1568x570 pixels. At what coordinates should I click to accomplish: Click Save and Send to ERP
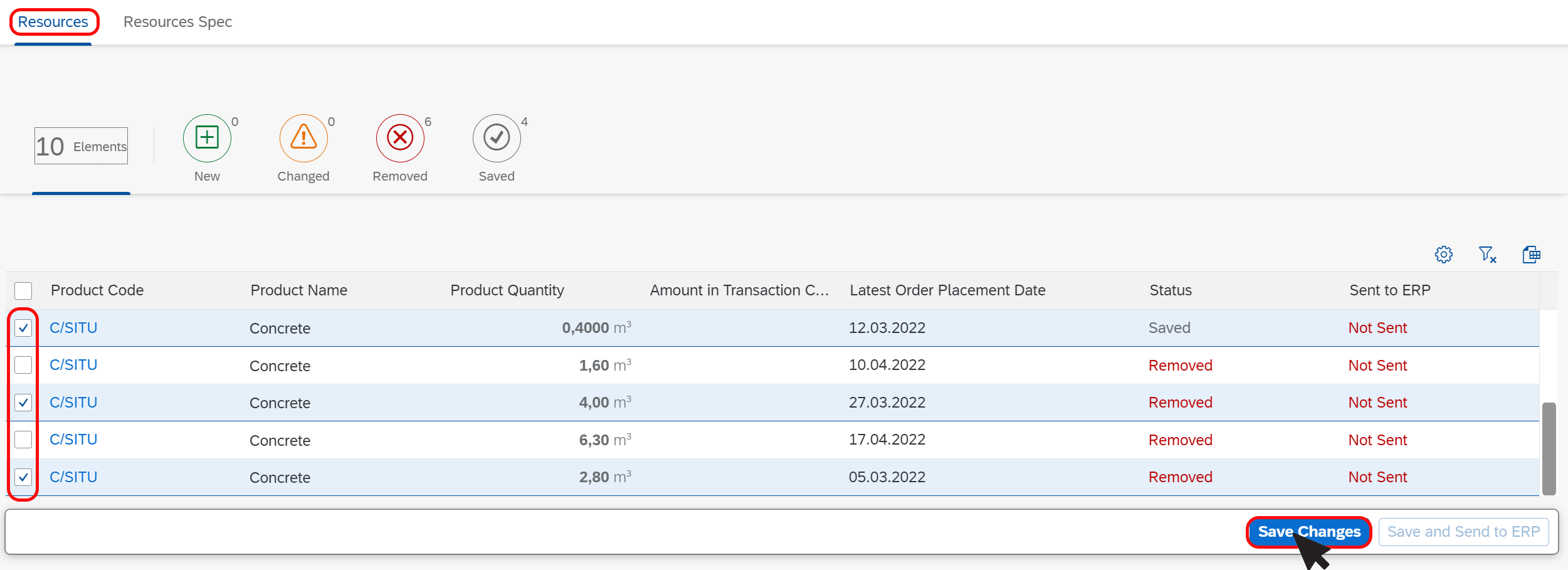point(1463,532)
